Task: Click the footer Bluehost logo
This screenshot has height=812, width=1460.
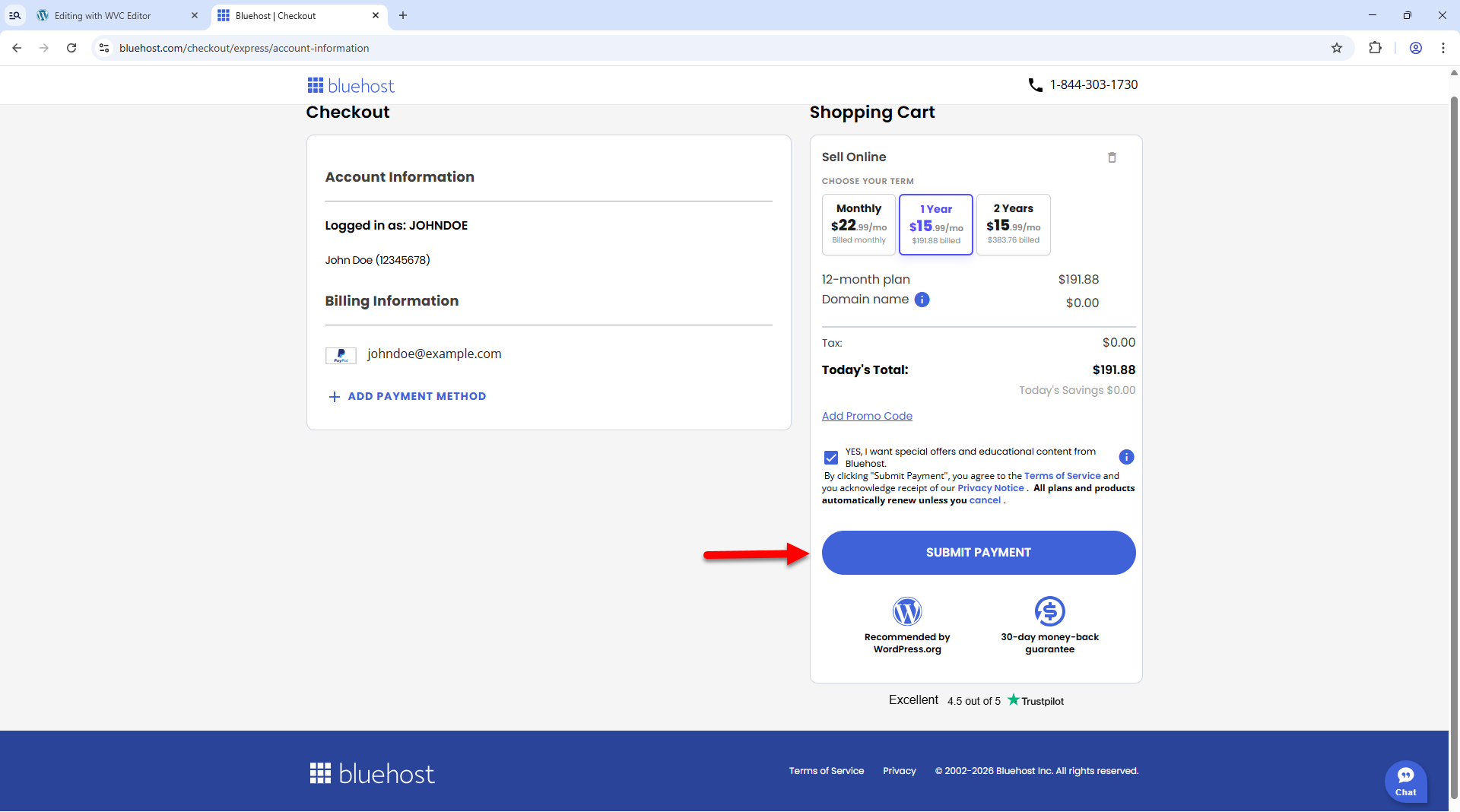Action: tap(372, 773)
